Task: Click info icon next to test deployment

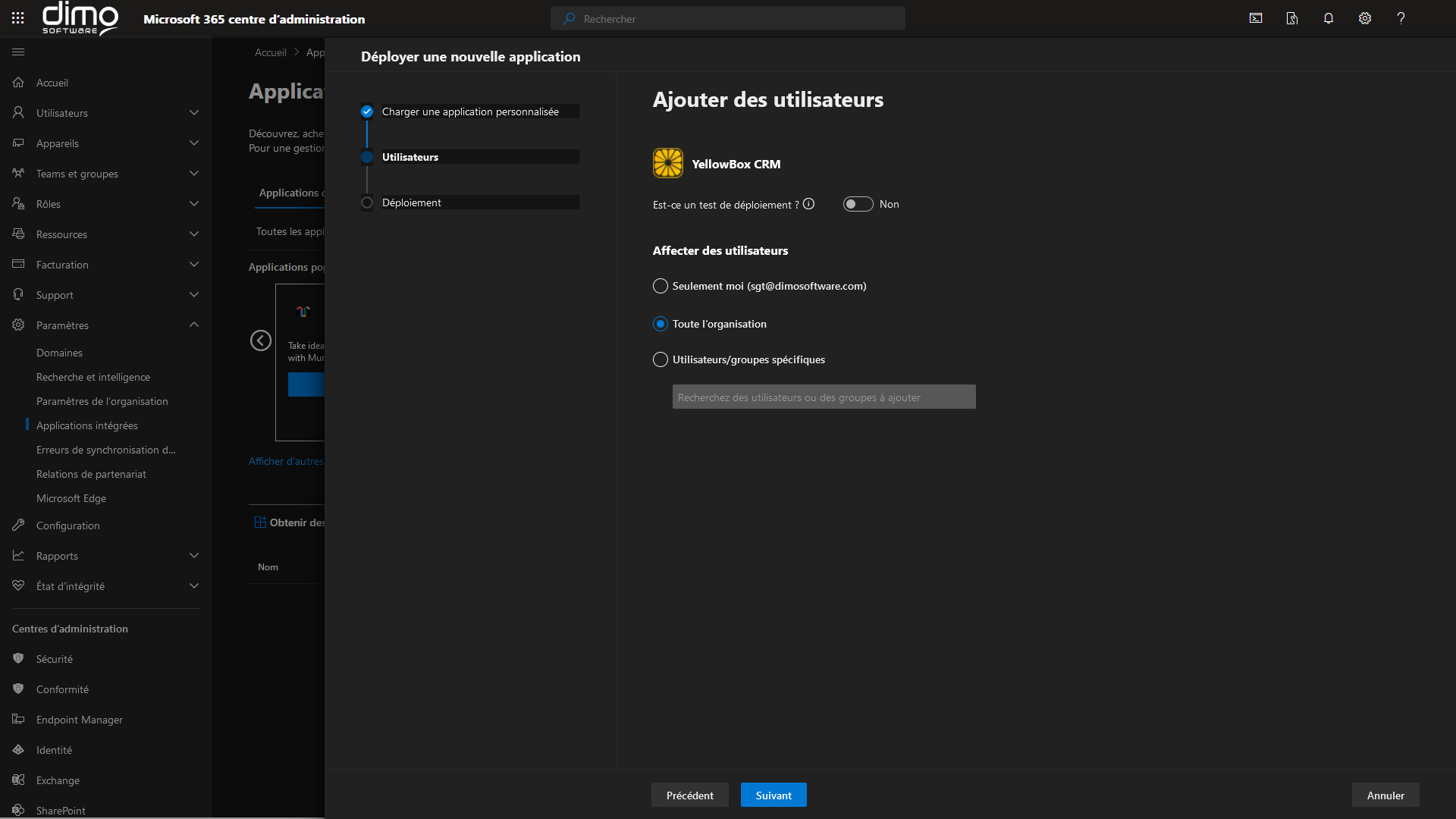Action: point(809,204)
